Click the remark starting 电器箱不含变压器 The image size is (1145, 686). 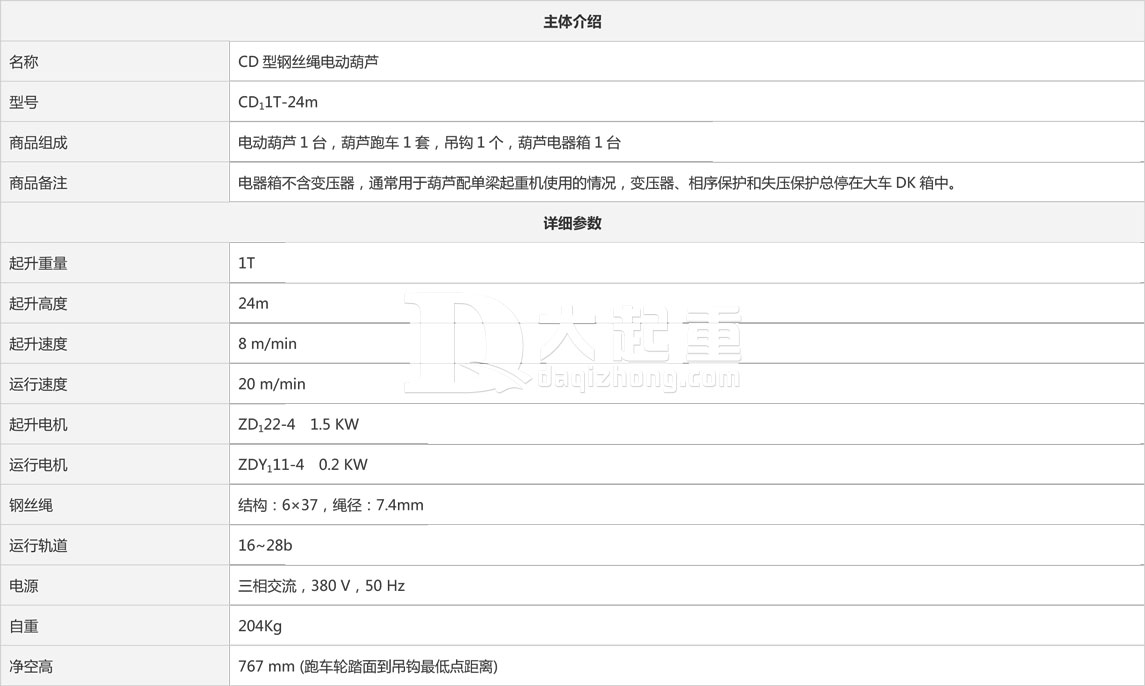[597, 183]
